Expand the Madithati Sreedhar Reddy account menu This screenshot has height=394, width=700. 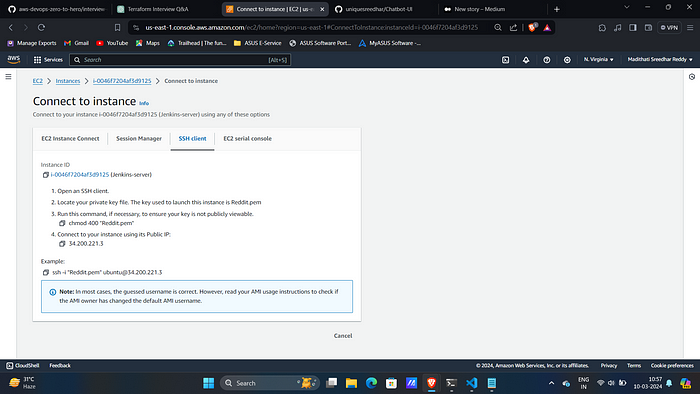(660, 59)
